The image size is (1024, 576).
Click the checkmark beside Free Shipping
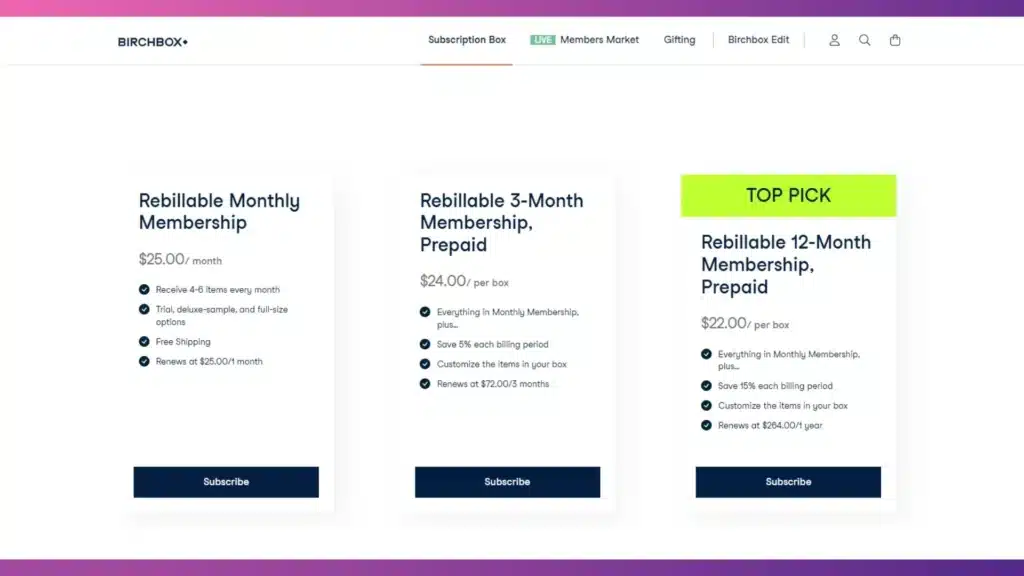point(144,341)
